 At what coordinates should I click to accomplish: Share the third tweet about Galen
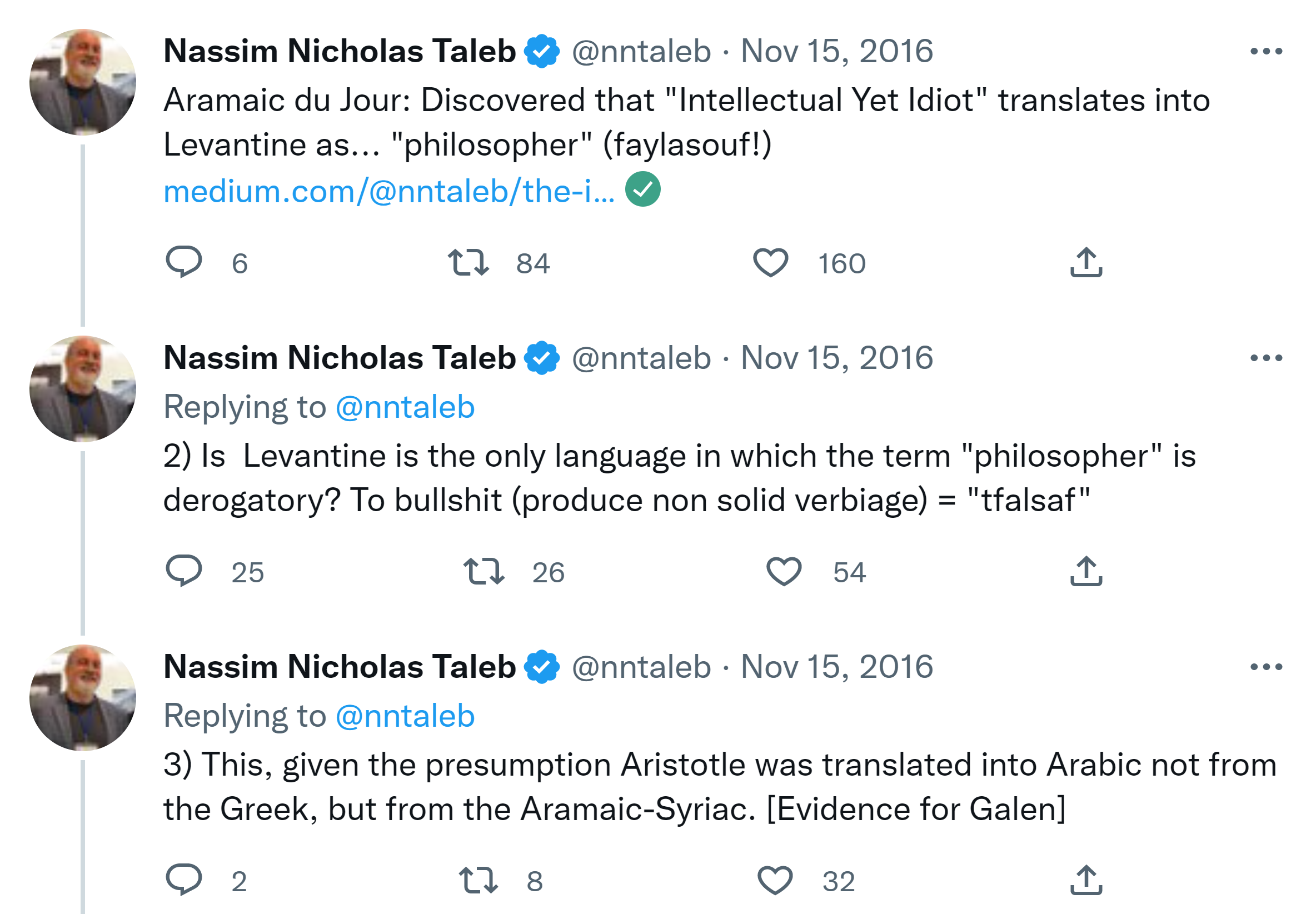(1086, 880)
